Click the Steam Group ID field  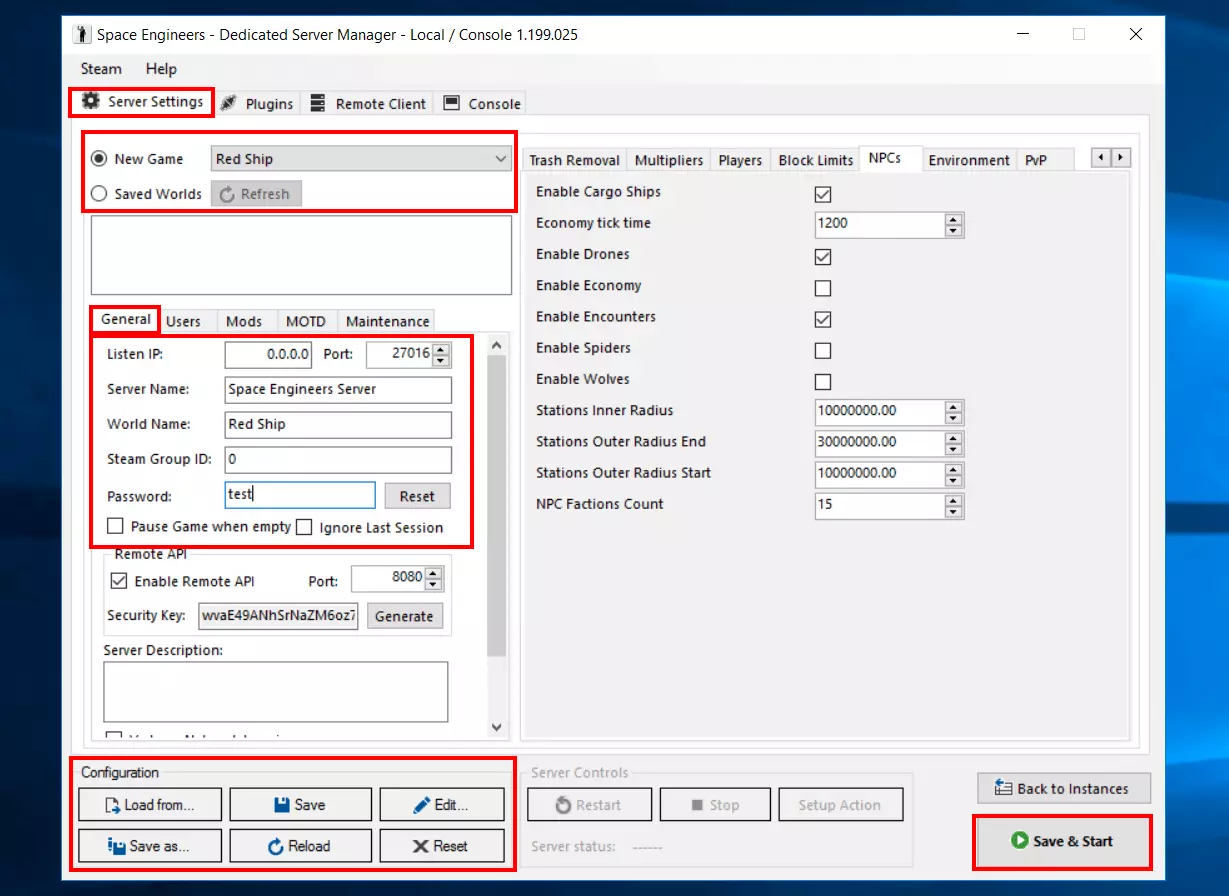click(338, 460)
